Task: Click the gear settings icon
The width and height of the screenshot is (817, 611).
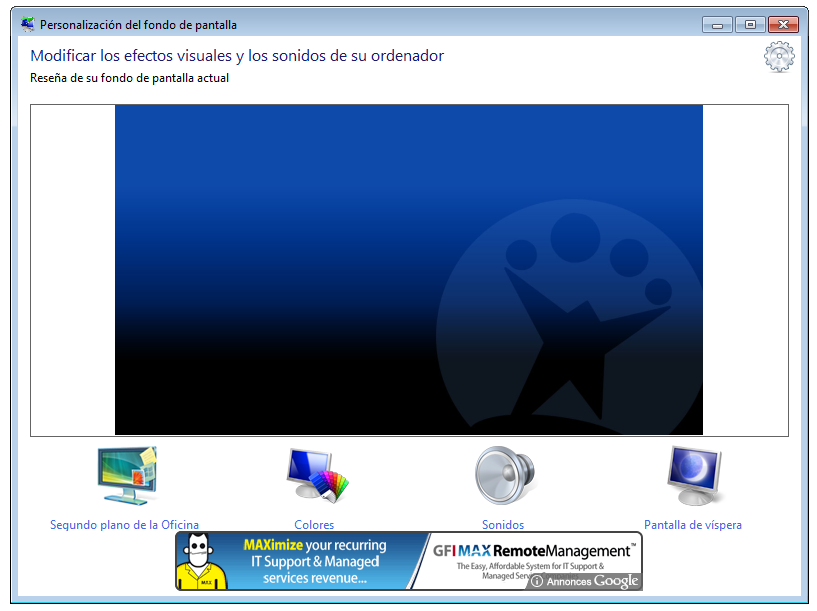Action: [x=779, y=57]
